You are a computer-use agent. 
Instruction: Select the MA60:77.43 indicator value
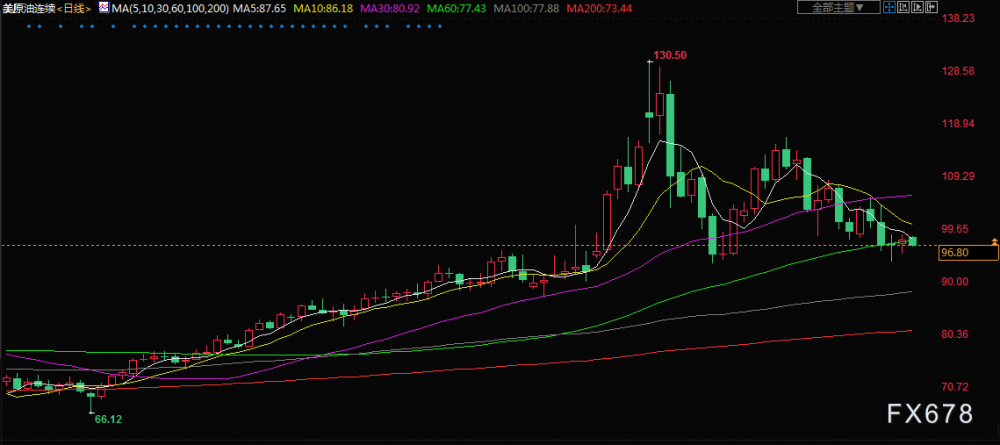click(457, 8)
